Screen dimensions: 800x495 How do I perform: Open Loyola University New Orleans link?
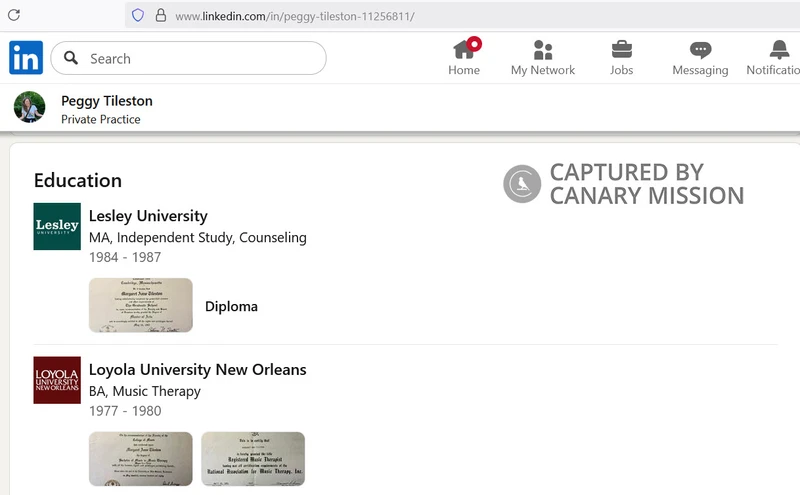(x=197, y=369)
